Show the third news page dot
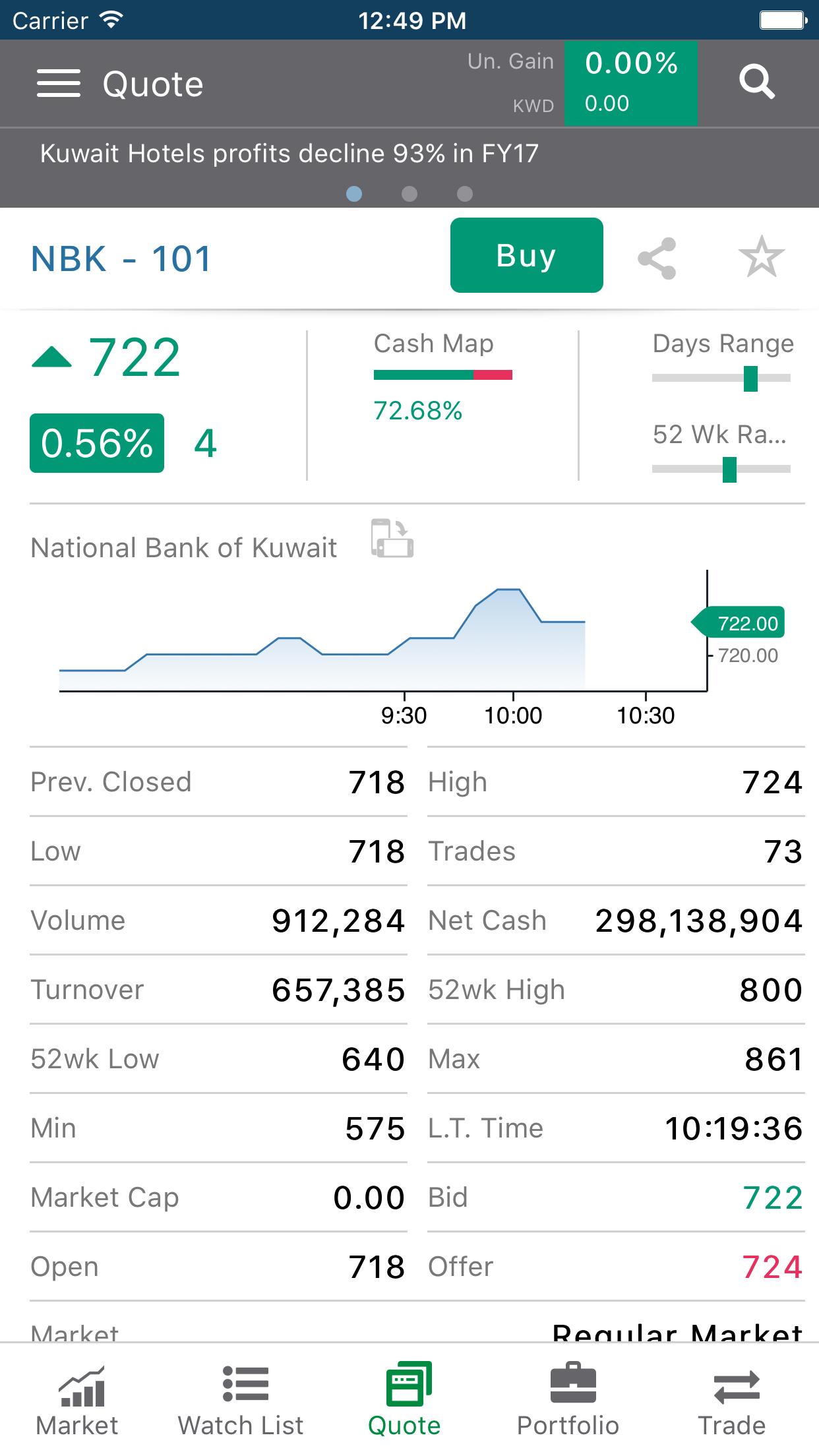The width and height of the screenshot is (819, 1456). point(465,193)
